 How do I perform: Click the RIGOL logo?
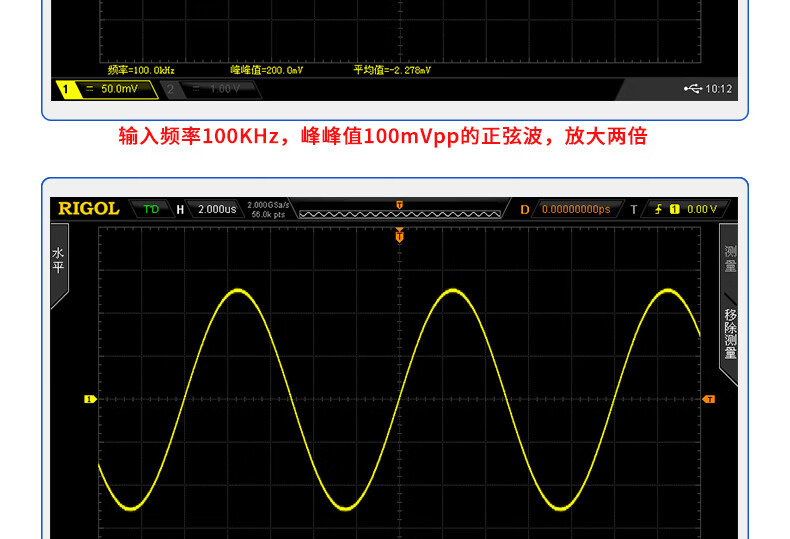pos(88,209)
